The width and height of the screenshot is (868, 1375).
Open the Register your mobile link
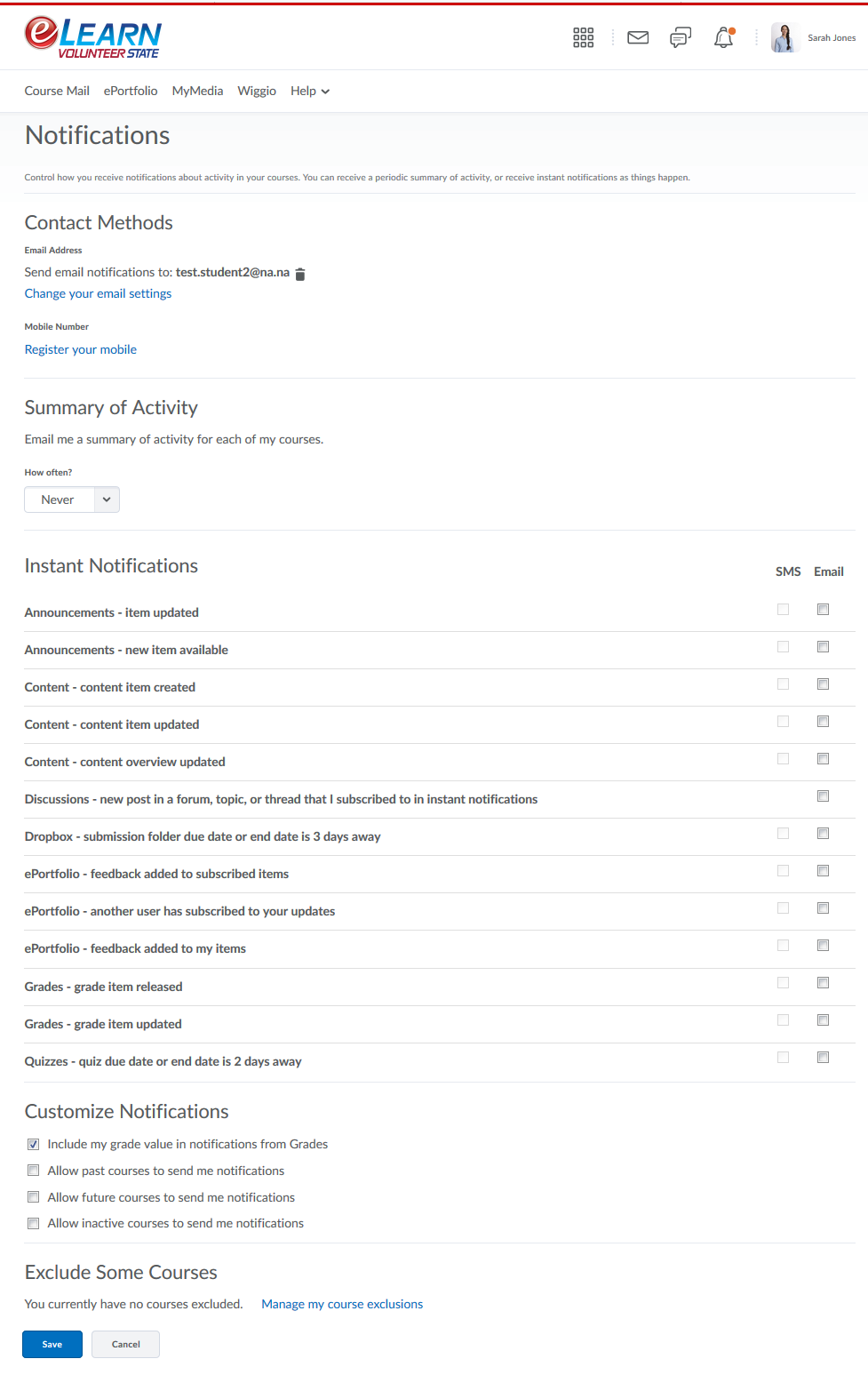click(81, 349)
